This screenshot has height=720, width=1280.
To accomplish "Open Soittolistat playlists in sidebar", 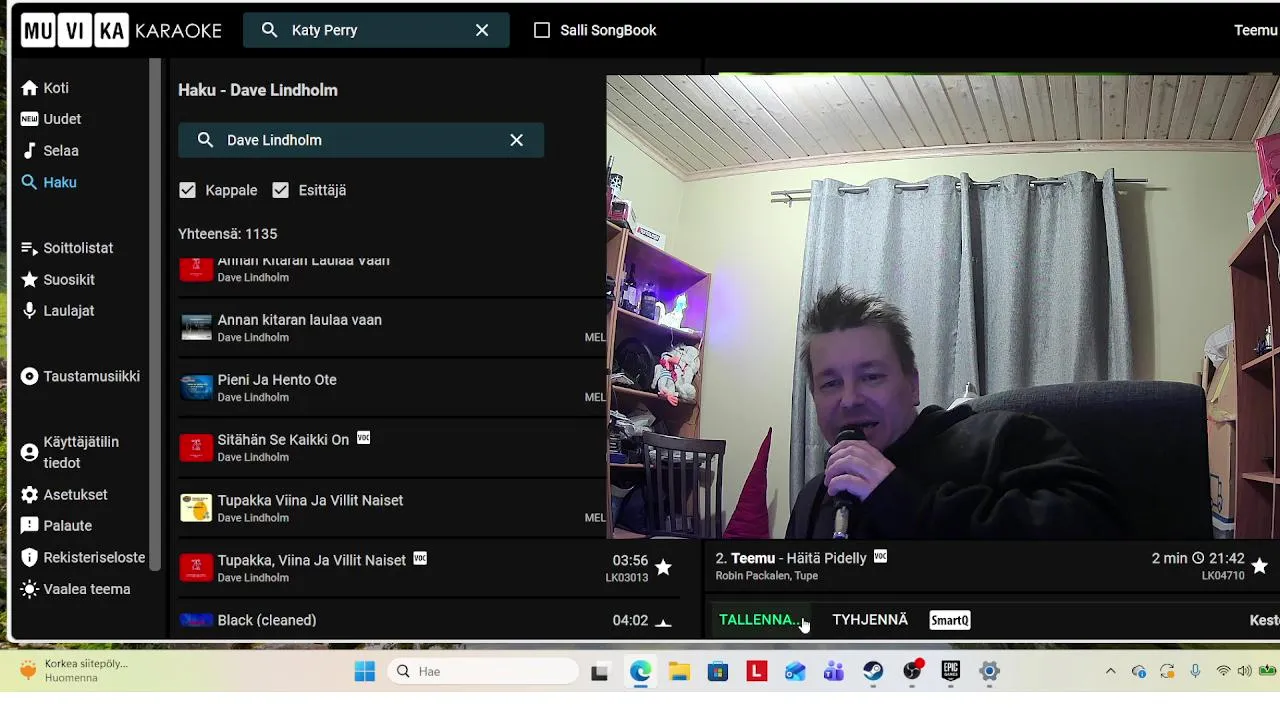I will pos(67,248).
